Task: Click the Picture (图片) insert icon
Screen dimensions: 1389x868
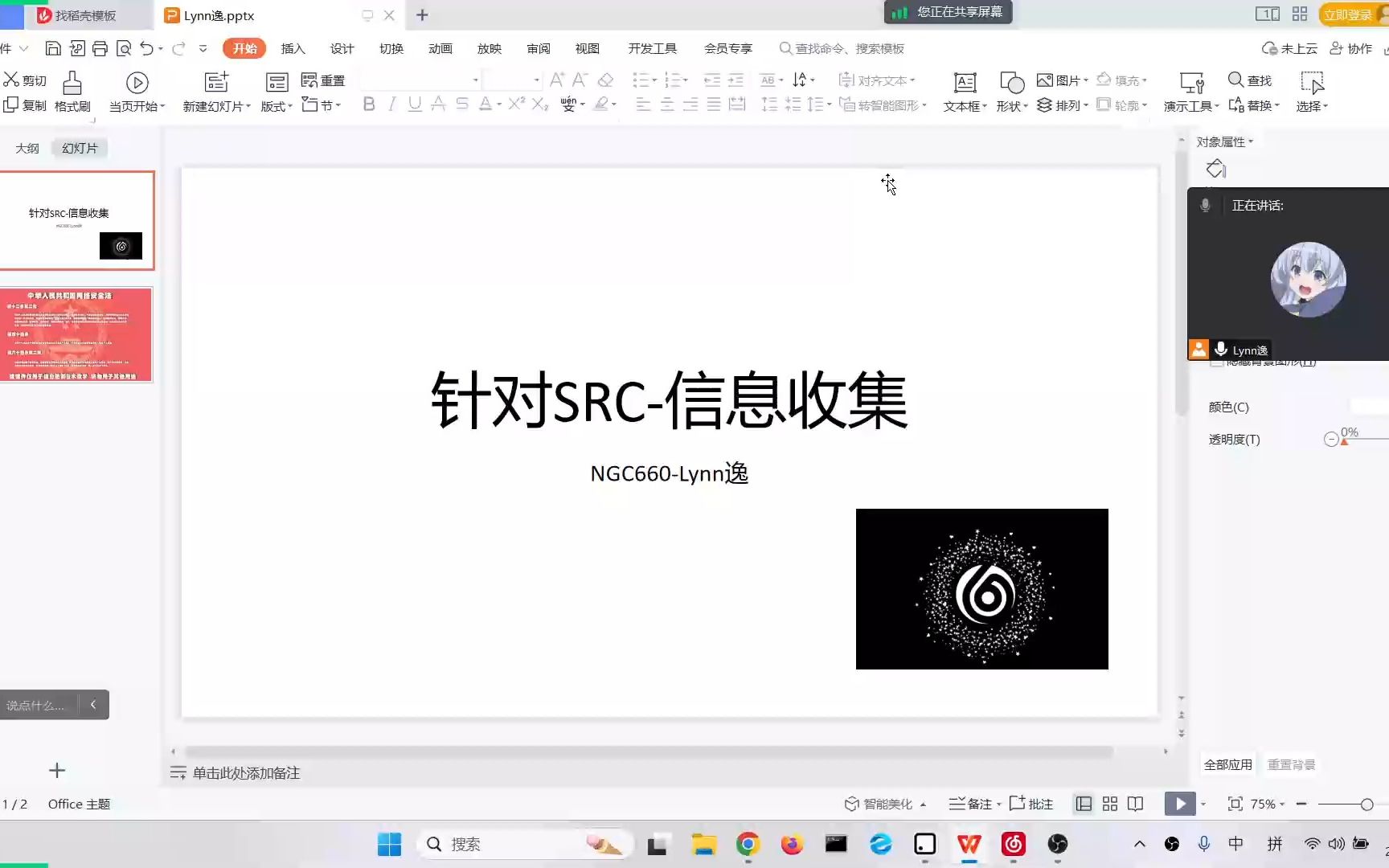Action: [1045, 80]
